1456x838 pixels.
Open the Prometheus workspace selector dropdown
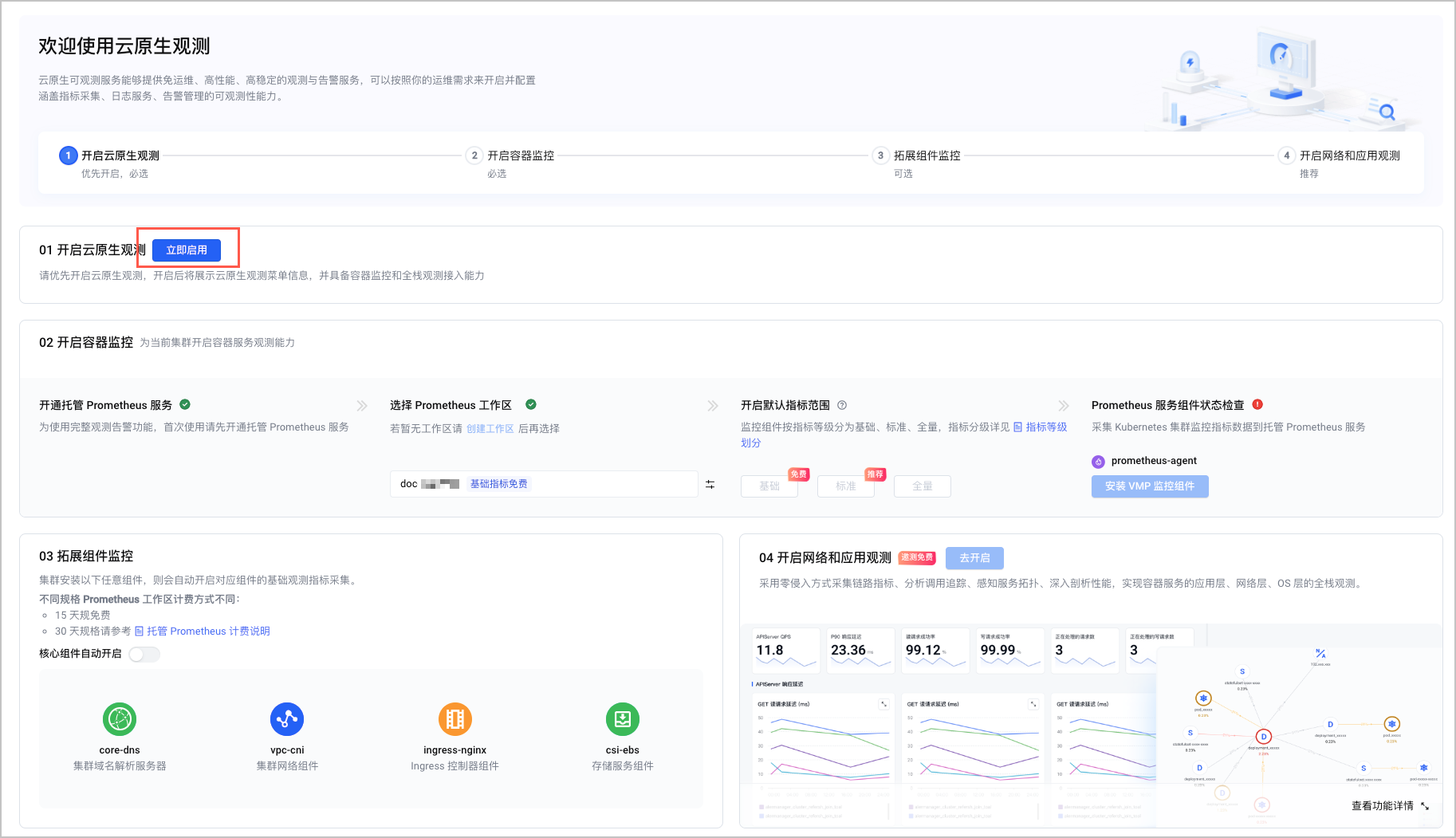point(543,484)
